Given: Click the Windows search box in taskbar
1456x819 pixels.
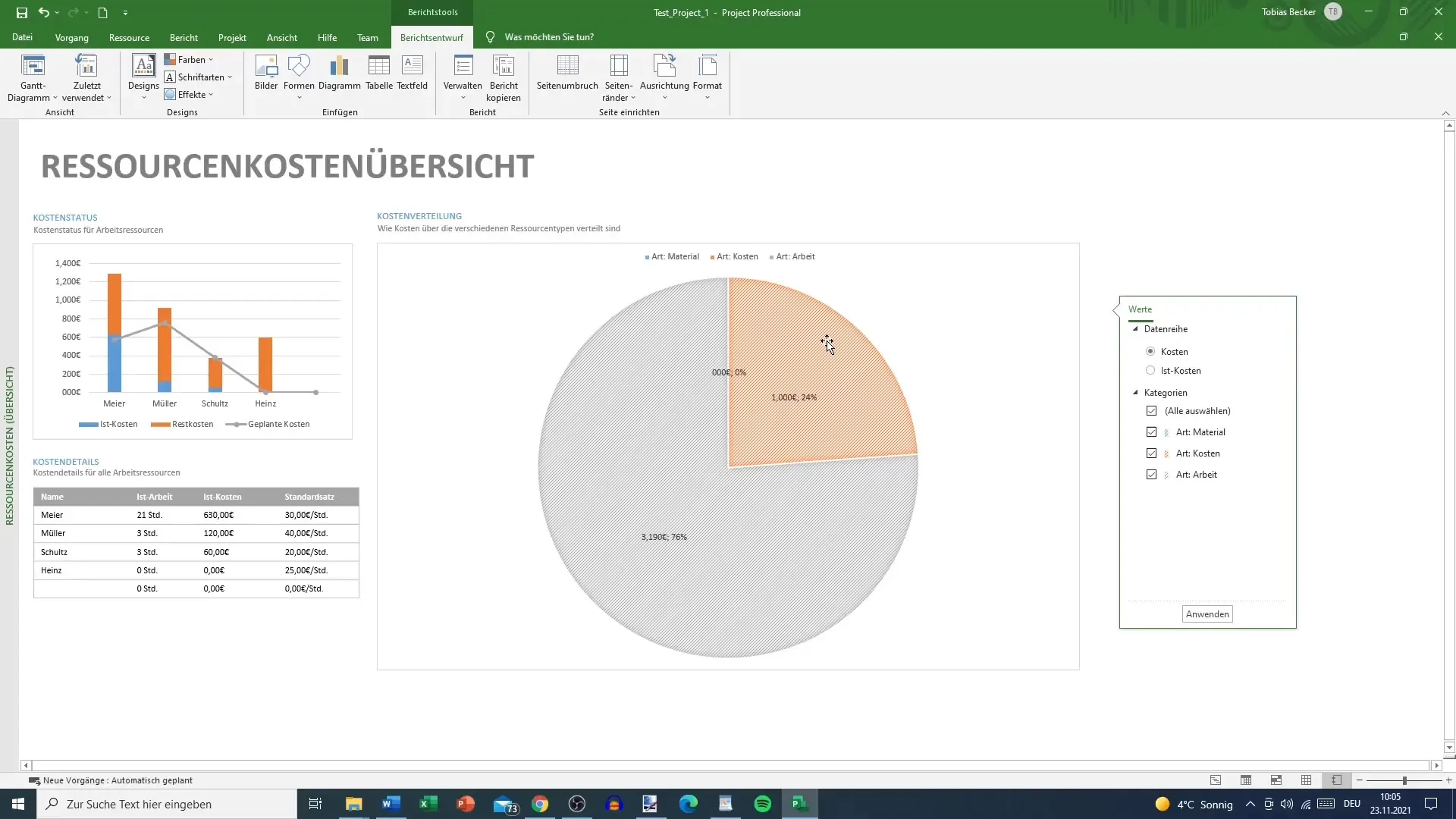Looking at the screenshot, I should 167,804.
